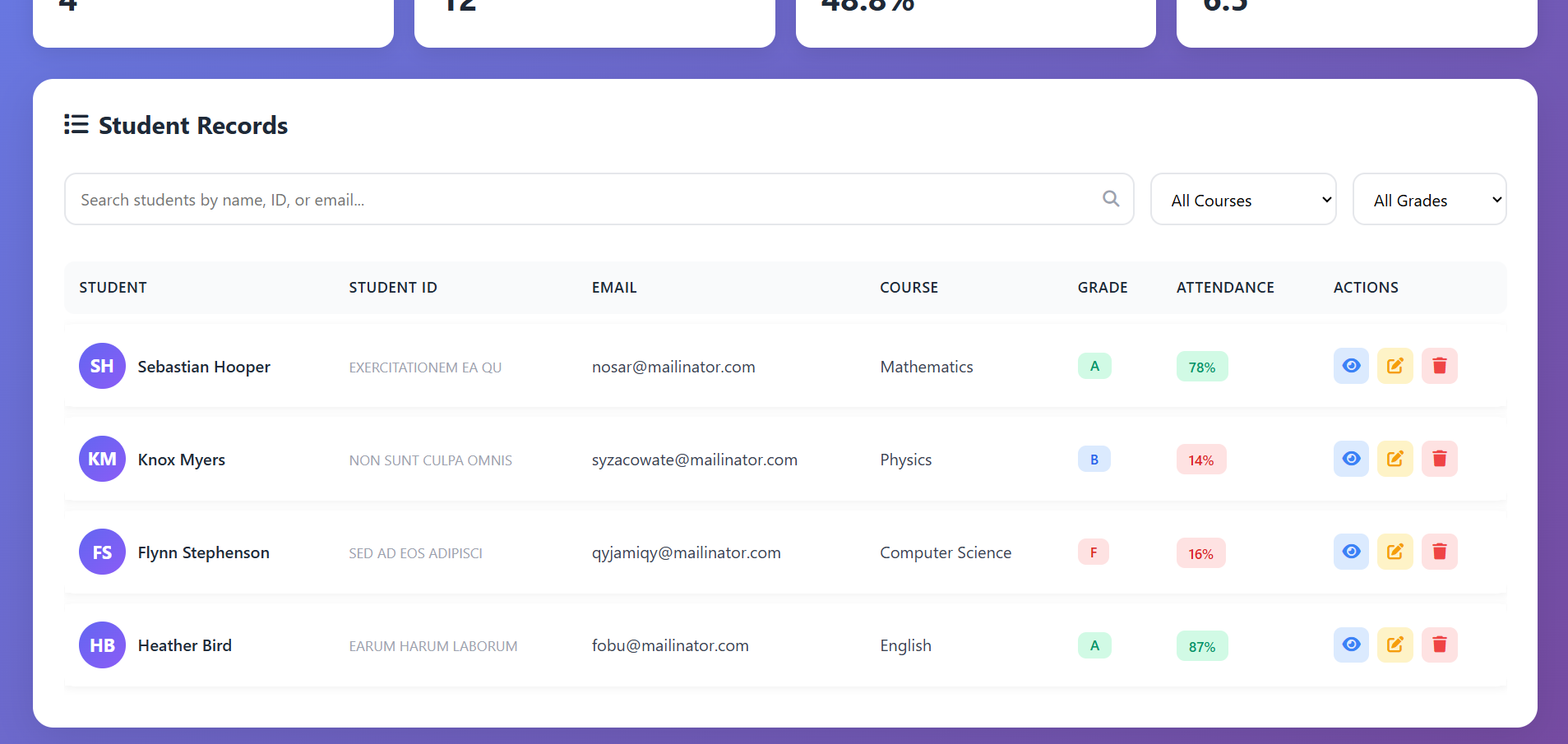Screen dimensions: 1568x744
Task: Open syzacowate@mailinator.com email link
Action: pos(694,460)
